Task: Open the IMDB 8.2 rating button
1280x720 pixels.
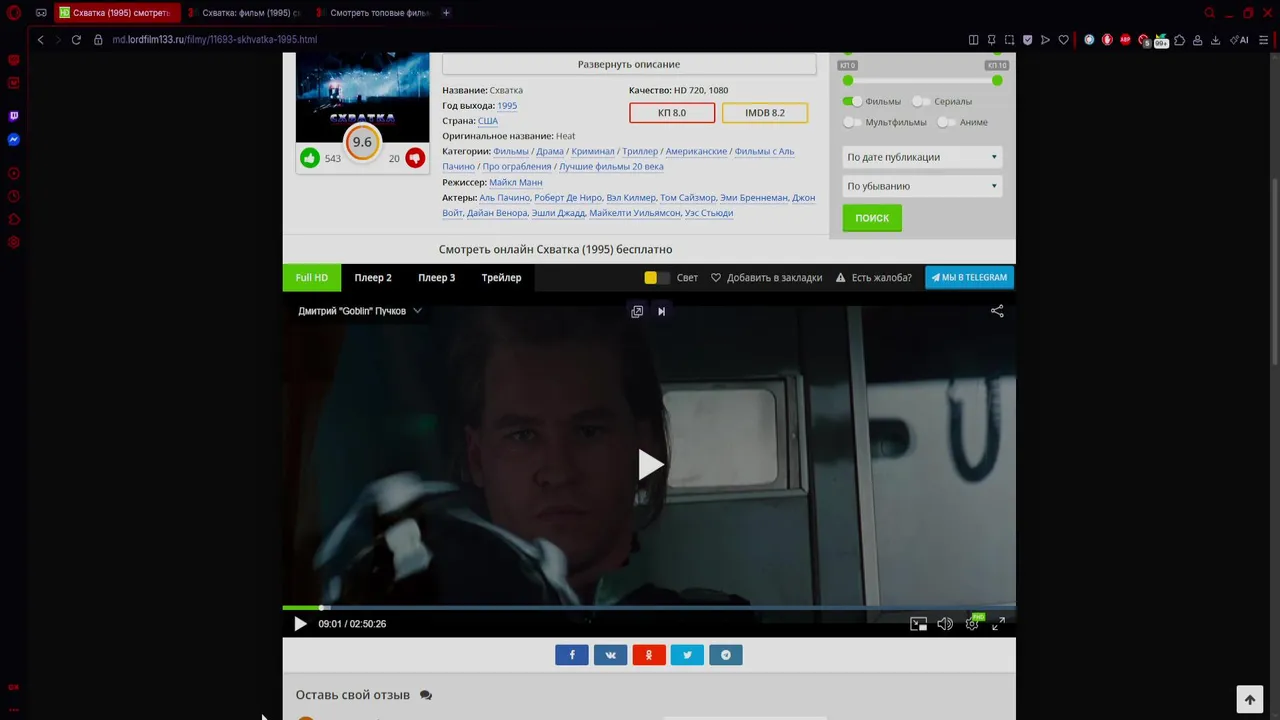Action: 765,113
